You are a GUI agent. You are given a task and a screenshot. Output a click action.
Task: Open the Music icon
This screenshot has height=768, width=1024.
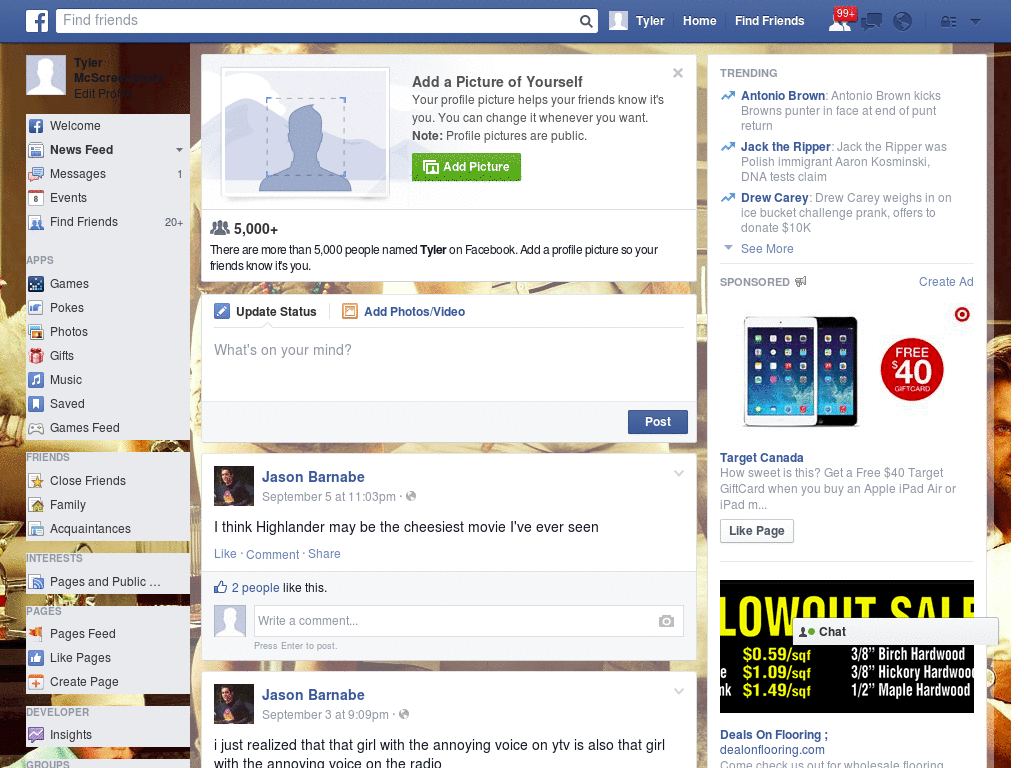click(36, 380)
